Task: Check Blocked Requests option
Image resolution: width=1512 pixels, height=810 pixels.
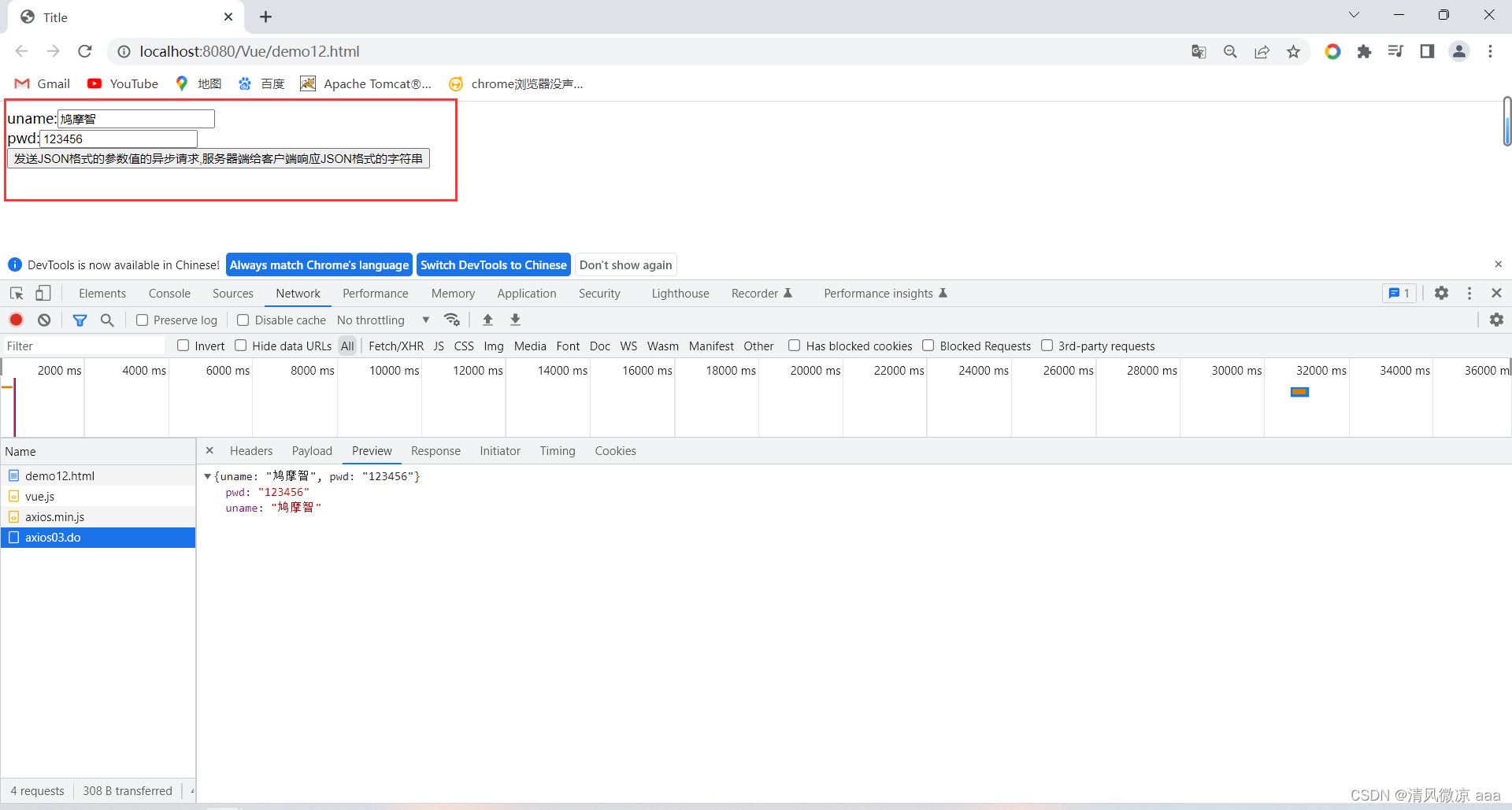Action: 928,346
